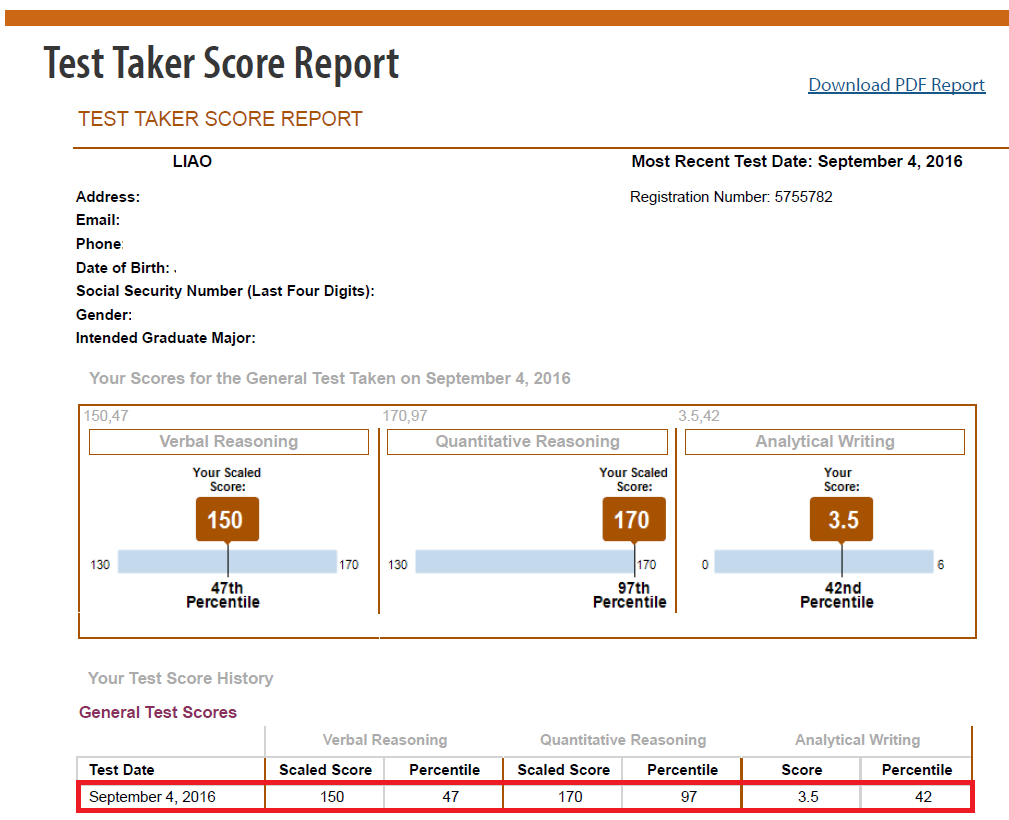Viewport: 1009px width, 820px height.
Task: Click Most Recent Test Date: September 4, 2016
Action: 797,162
